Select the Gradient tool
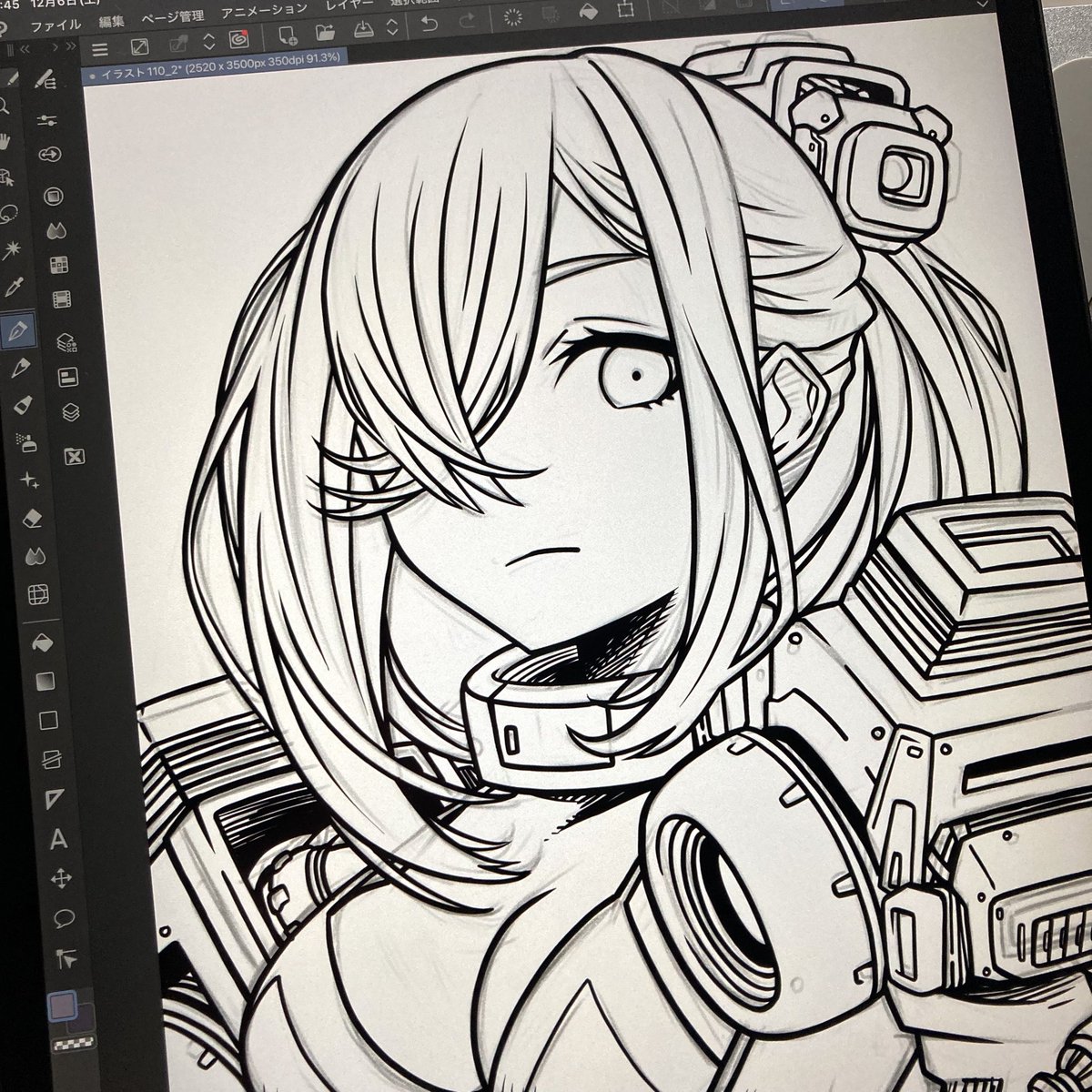1092x1092 pixels. (44, 680)
